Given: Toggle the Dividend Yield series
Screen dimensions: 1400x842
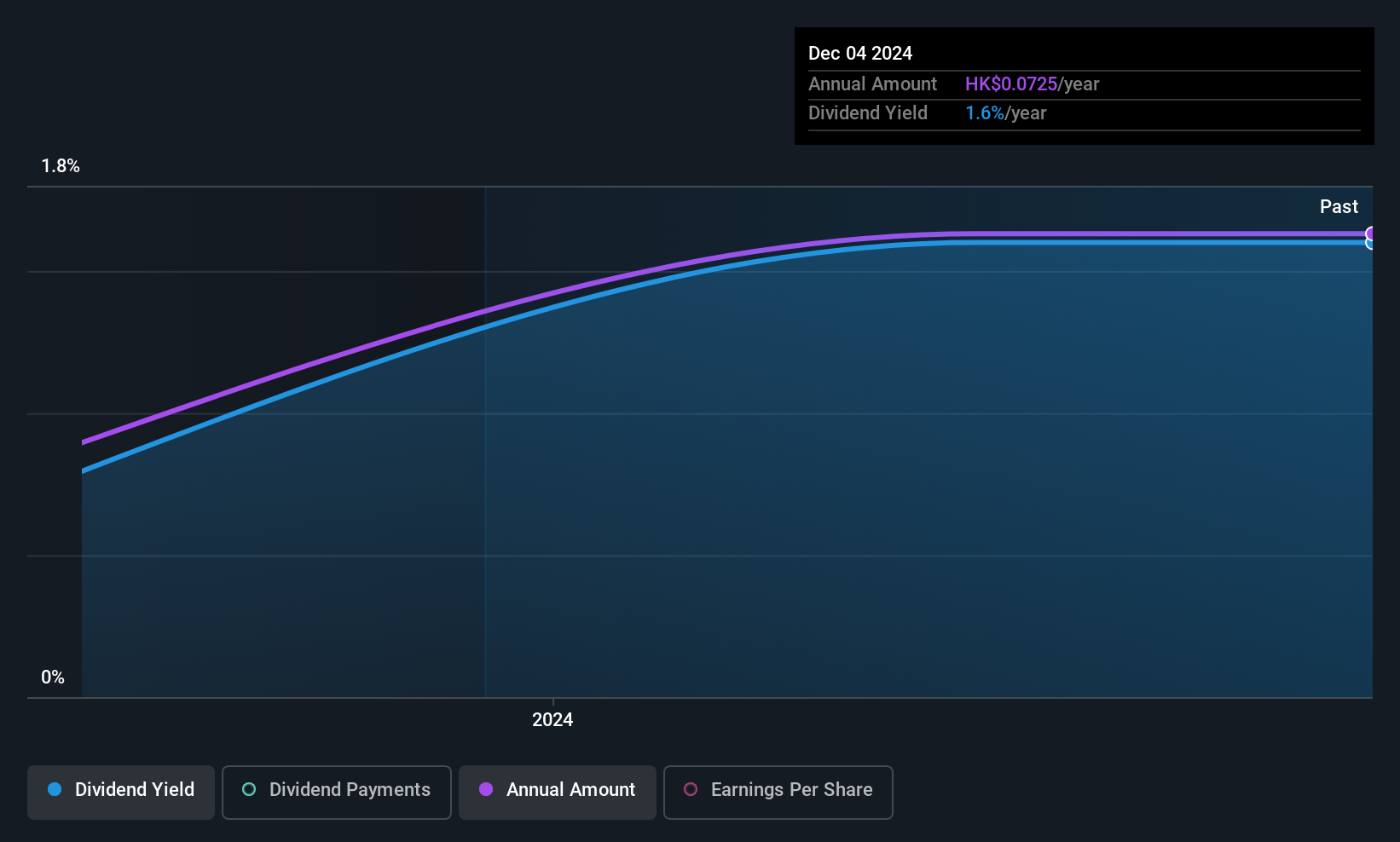Looking at the screenshot, I should click(121, 792).
